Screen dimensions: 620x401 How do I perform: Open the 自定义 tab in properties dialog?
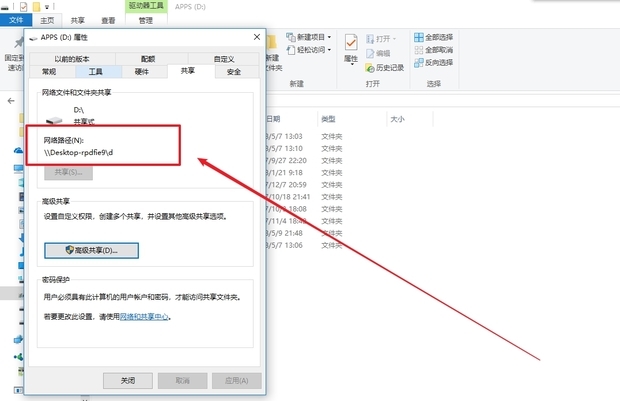pos(224,59)
